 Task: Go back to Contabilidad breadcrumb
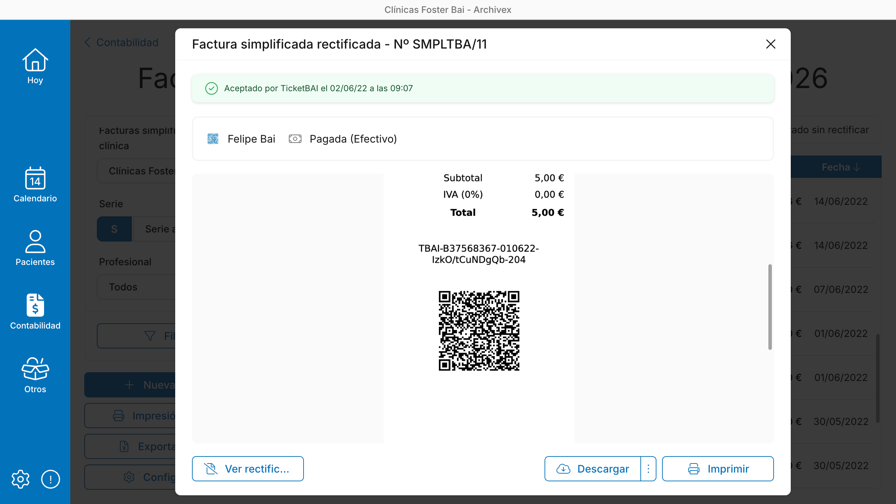121,42
